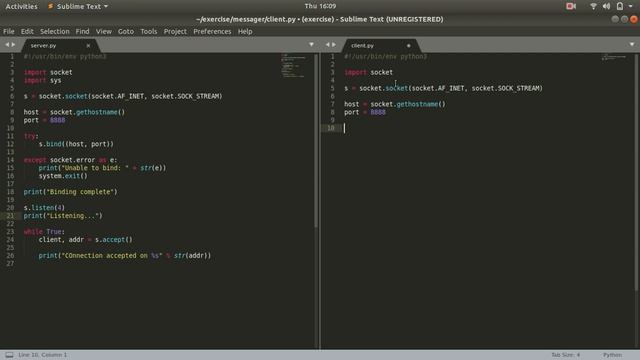Viewport: 640px width, 360px height.
Task: Open left pane tab list dropdown
Action: click(x=311, y=44)
